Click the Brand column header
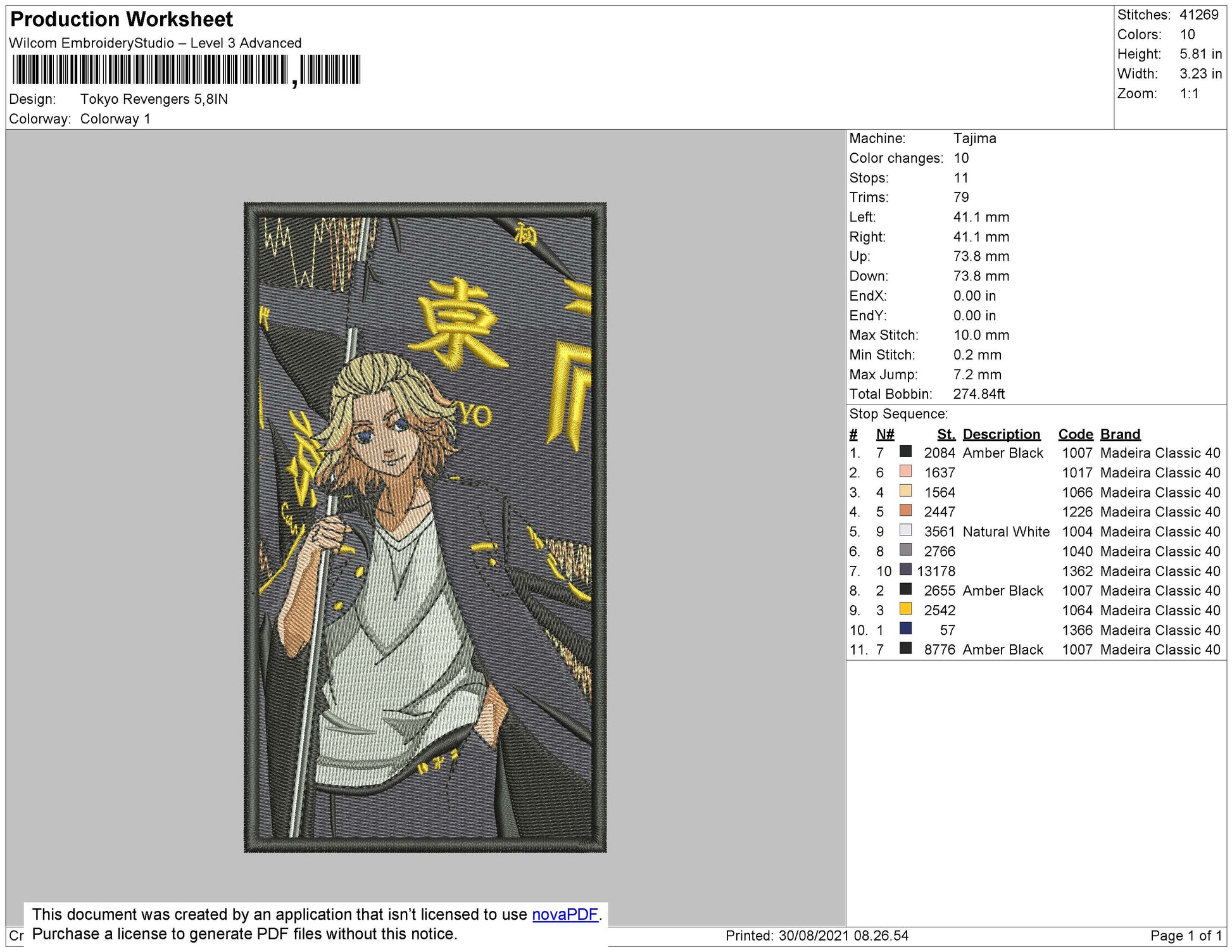 pos(1120,434)
